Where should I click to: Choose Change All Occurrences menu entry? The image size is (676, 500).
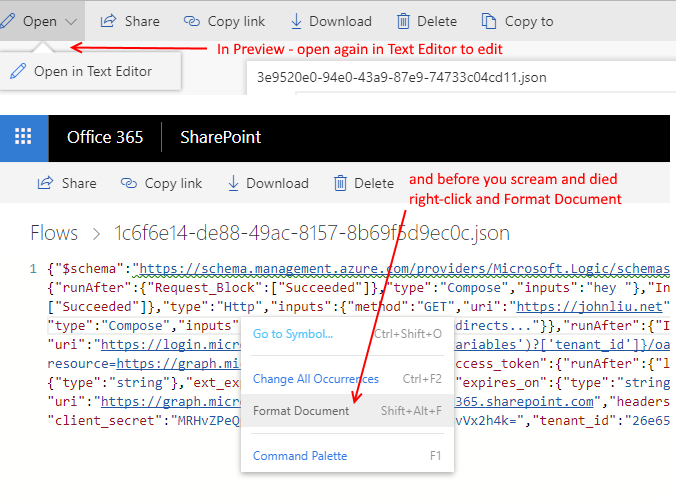click(315, 379)
